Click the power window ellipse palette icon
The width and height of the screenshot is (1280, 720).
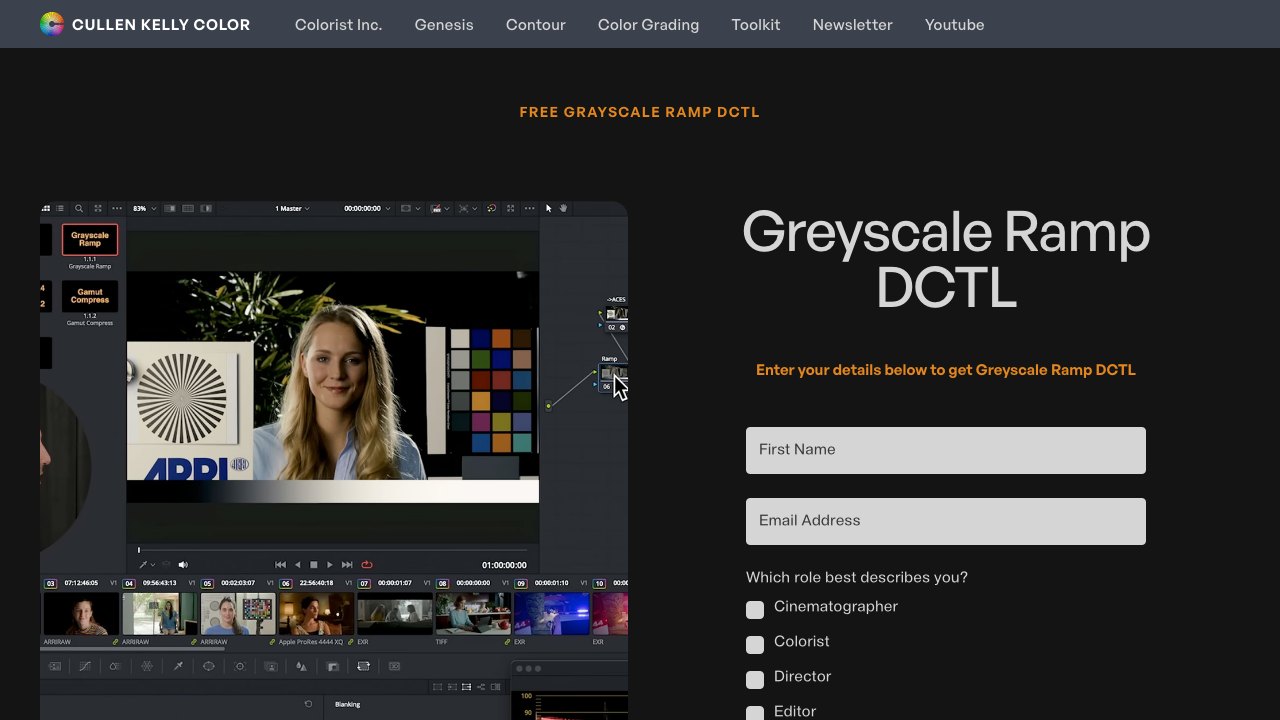tap(209, 666)
